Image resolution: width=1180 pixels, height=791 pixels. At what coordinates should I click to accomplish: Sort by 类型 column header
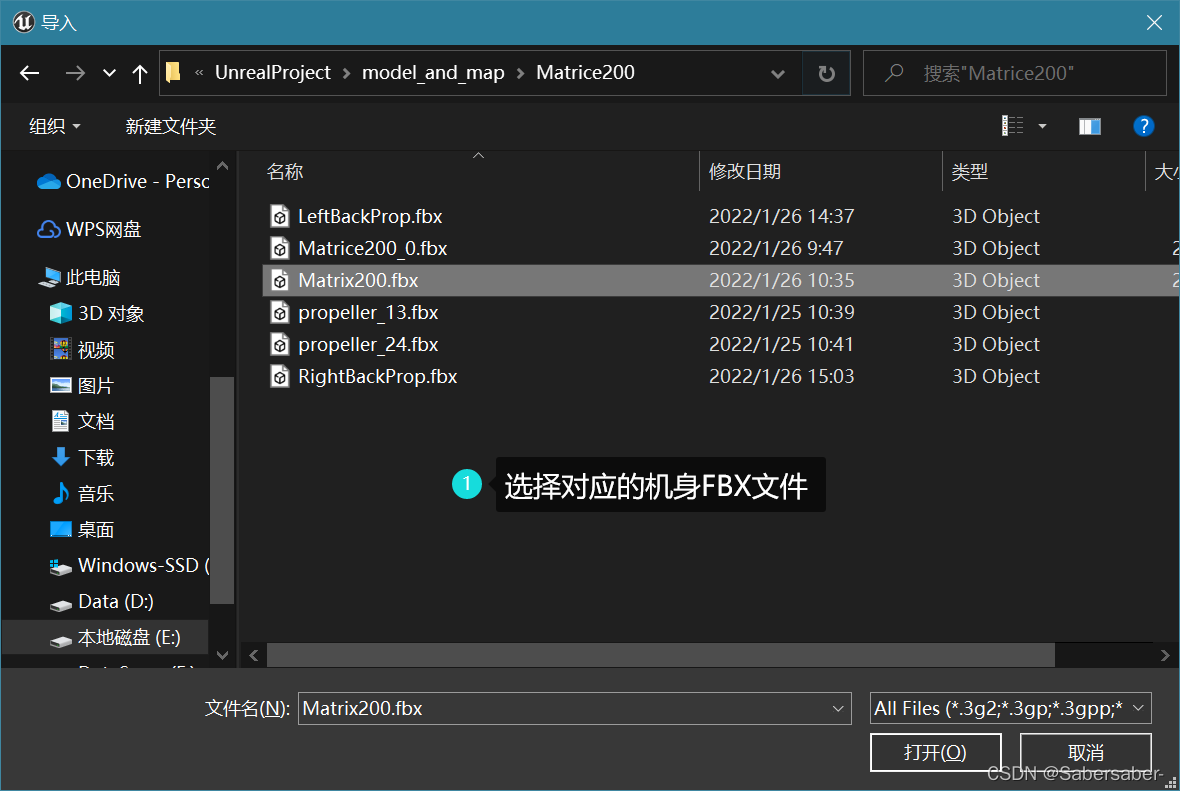tap(969, 172)
